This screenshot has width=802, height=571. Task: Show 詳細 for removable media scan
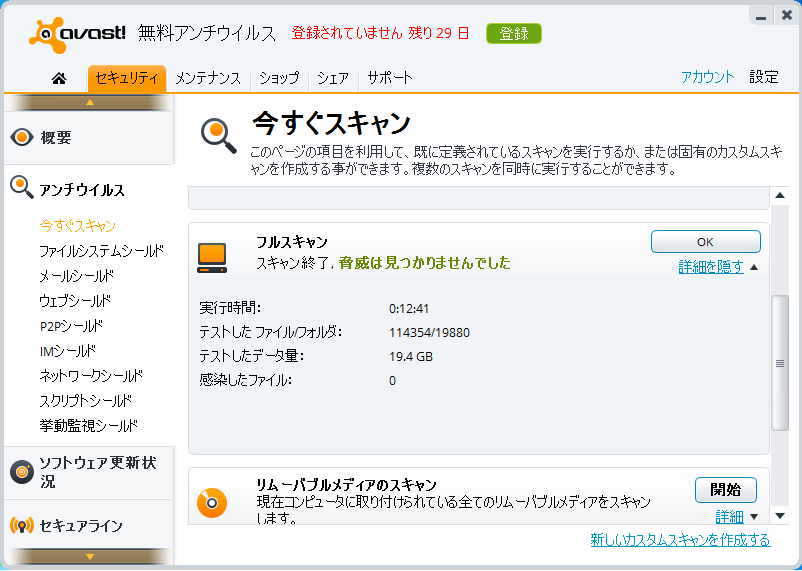[x=729, y=517]
